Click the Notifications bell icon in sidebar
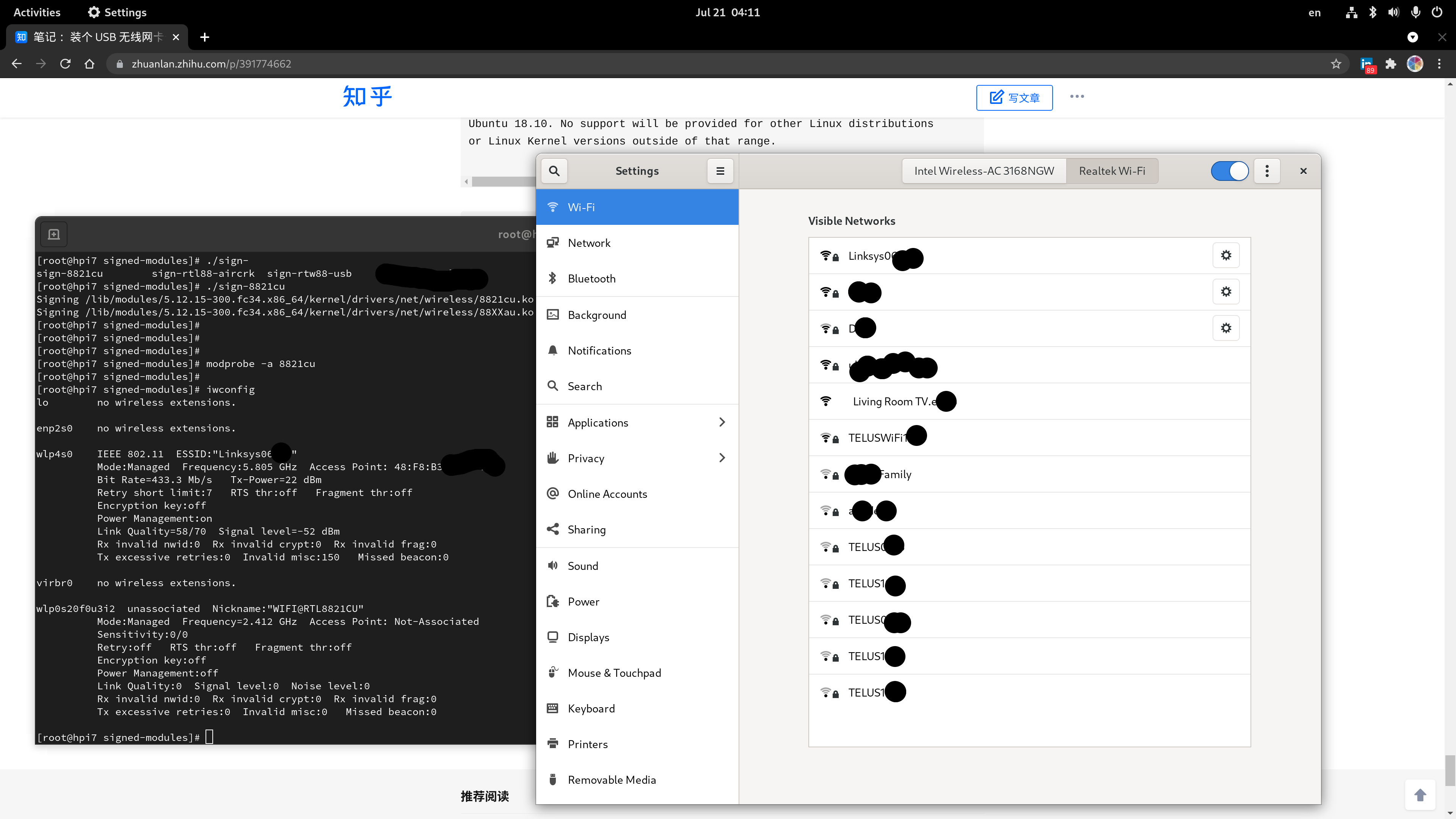The image size is (1456, 819). coord(553,350)
